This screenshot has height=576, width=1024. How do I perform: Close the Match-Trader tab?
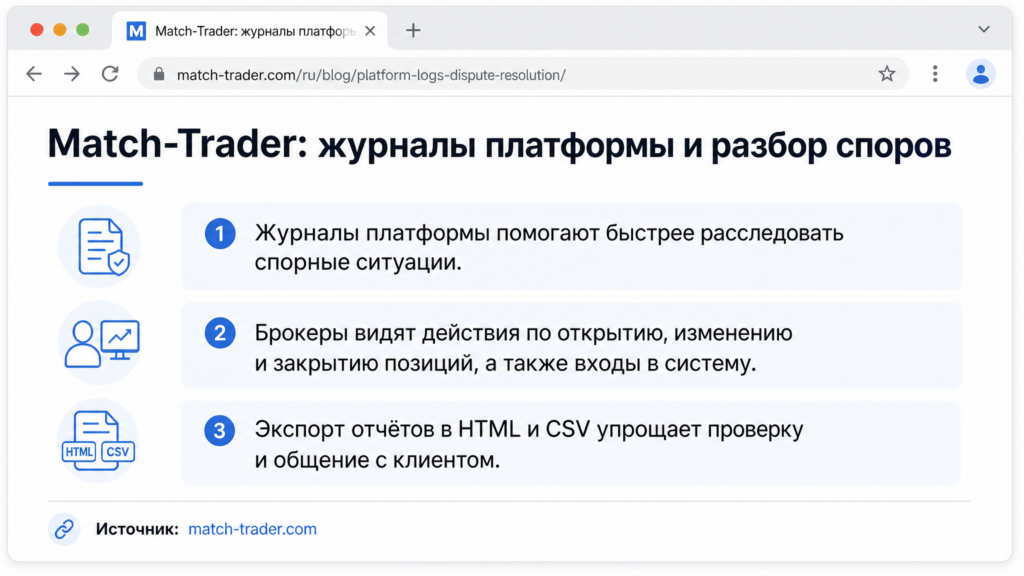[x=370, y=31]
